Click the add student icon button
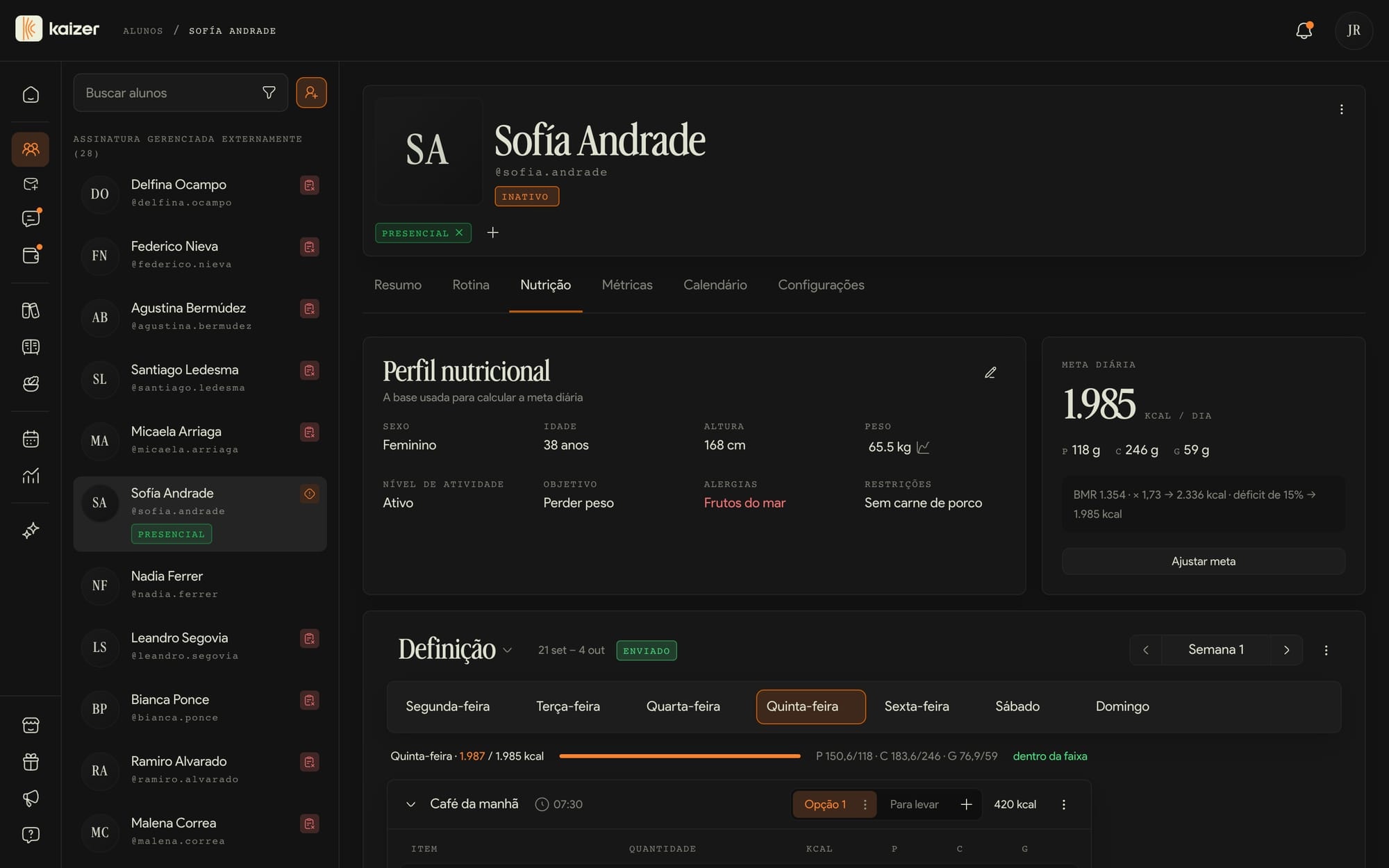1389x868 pixels. click(311, 92)
